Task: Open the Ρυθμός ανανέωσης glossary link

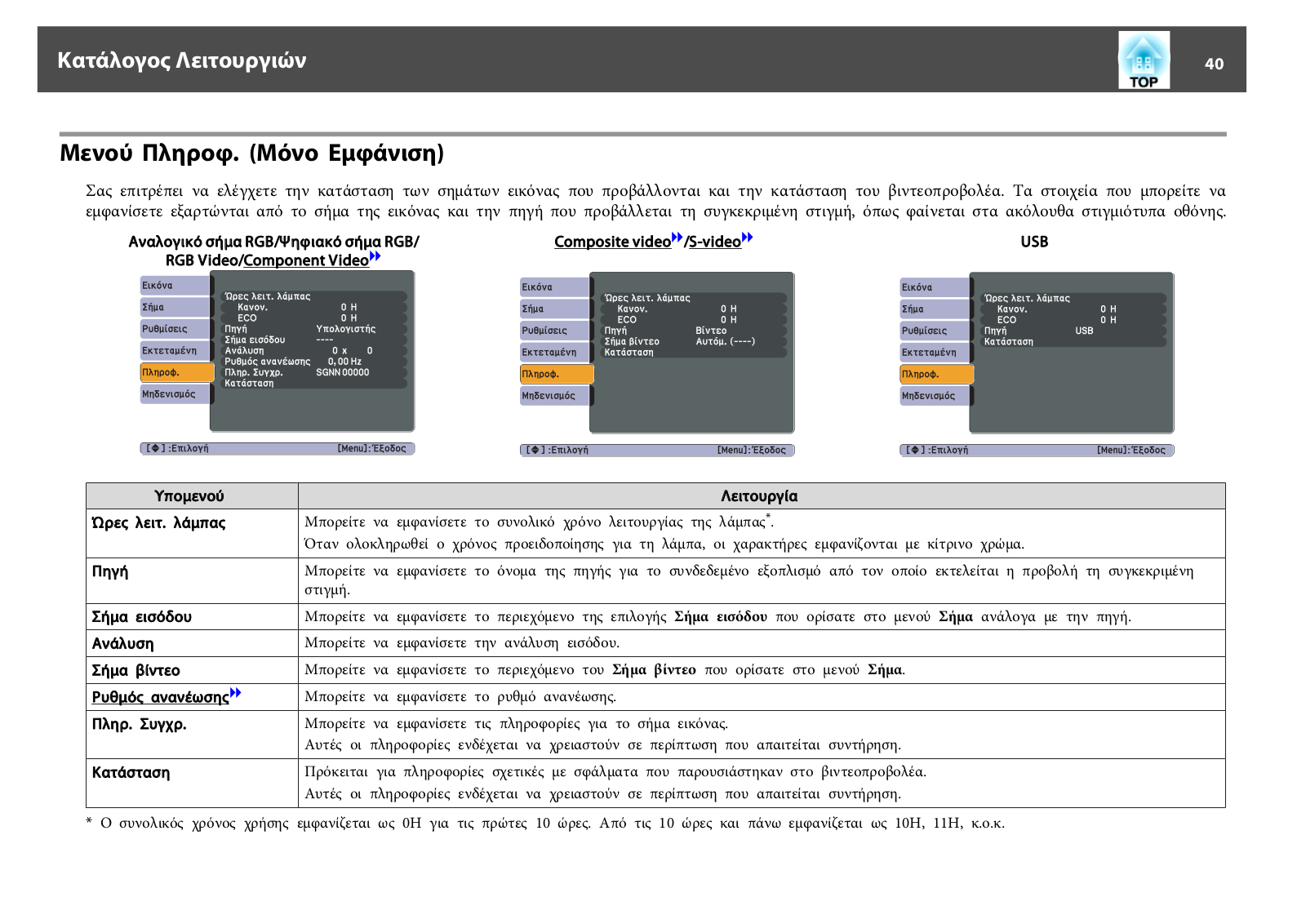Action: [160, 697]
